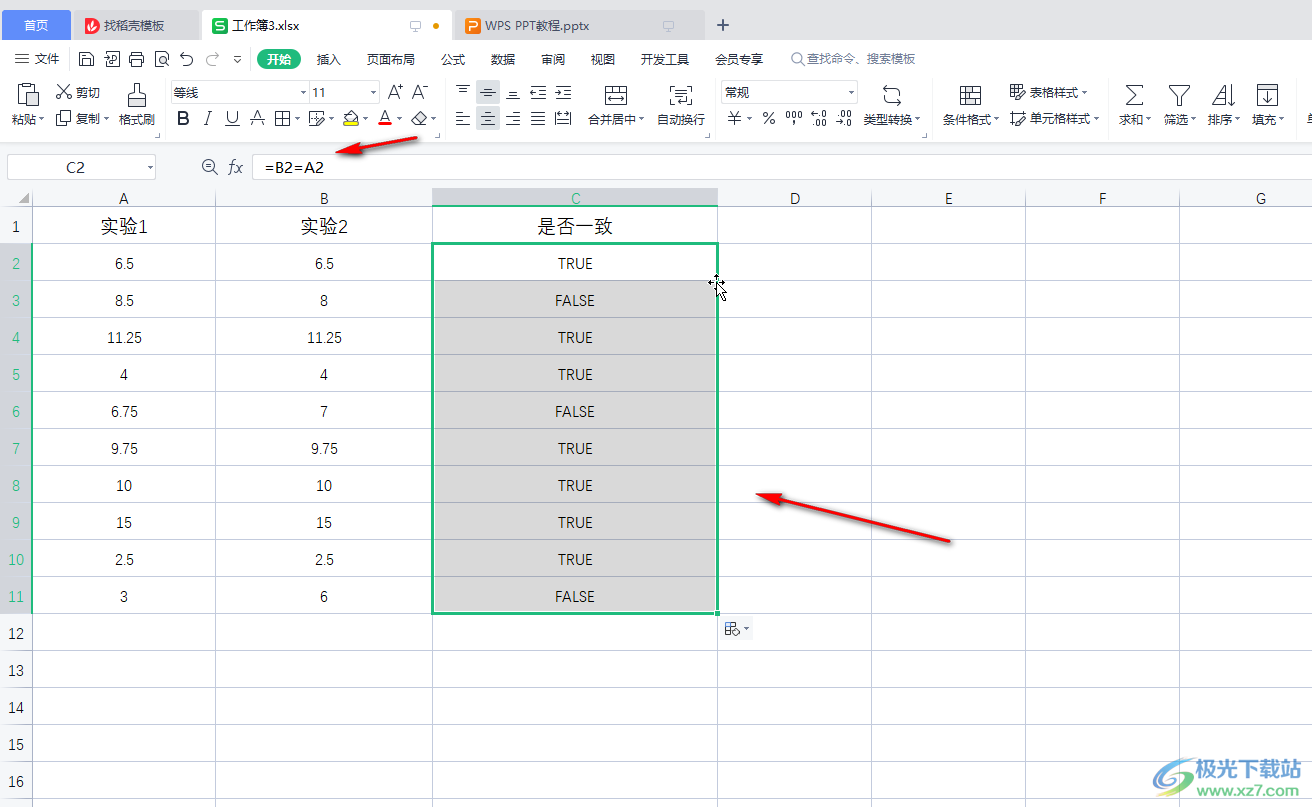1312x807 pixels.
Task: Click the 求和 sum button
Action: click(x=1134, y=105)
